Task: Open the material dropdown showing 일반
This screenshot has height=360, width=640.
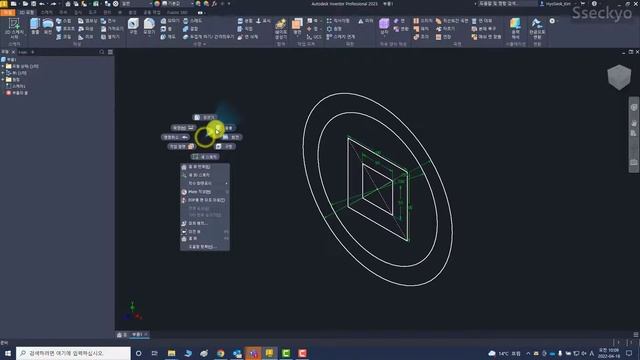Action: [x=135, y=4]
